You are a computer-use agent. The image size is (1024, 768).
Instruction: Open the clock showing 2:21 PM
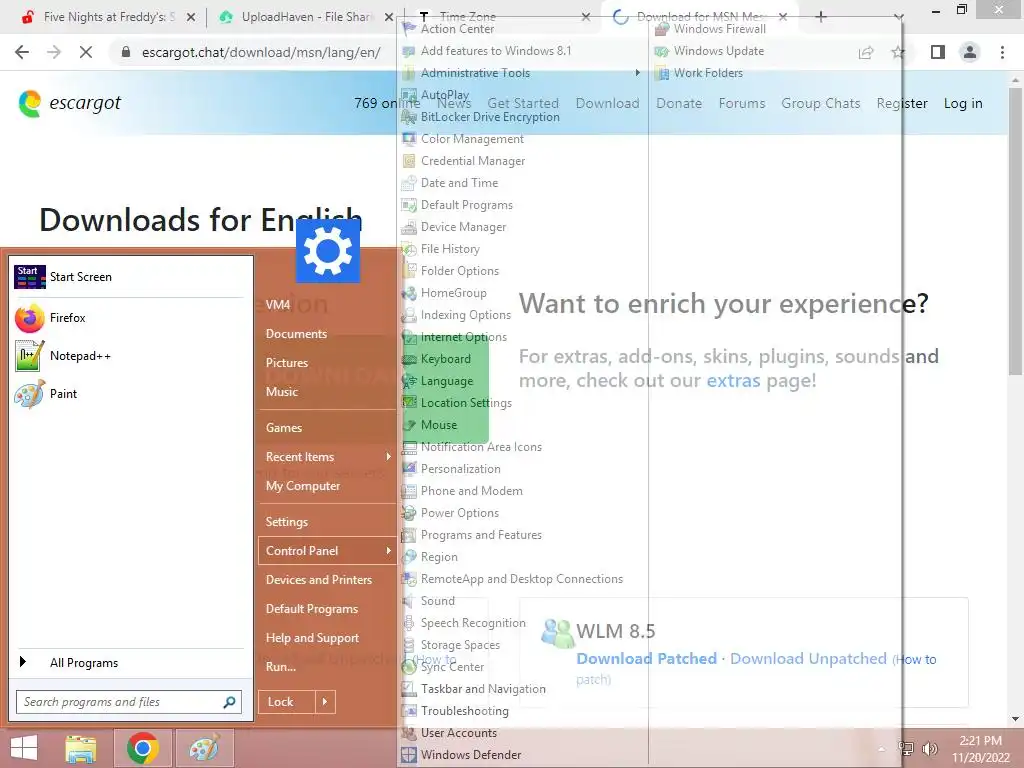pyautogui.click(x=980, y=741)
